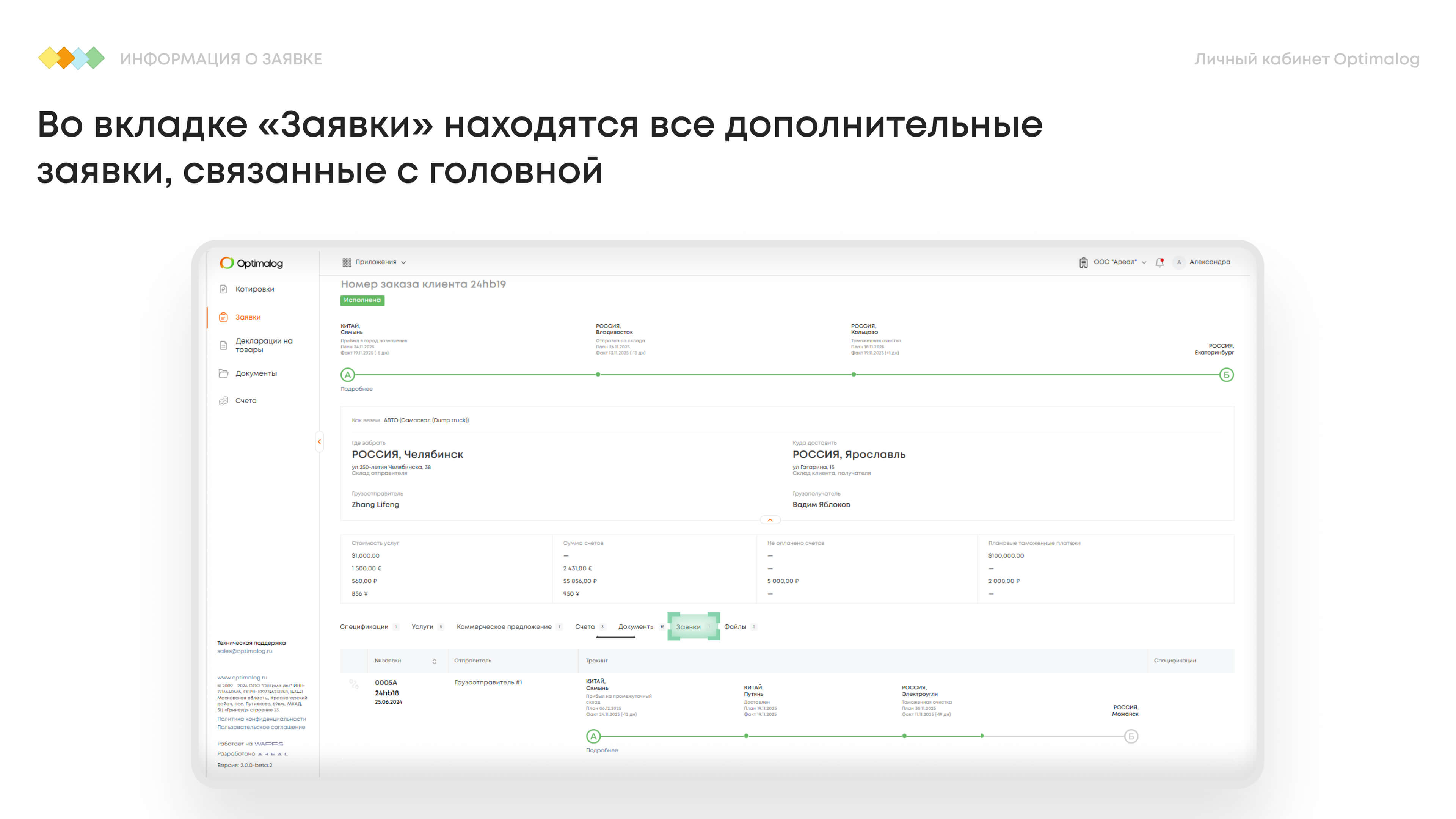1456x819 pixels.
Task: Open Документы folder icon in sidebar
Action: tap(223, 373)
